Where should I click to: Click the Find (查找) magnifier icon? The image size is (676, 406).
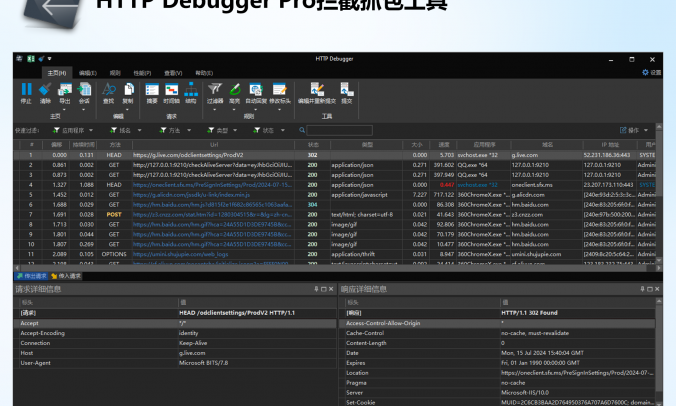[109, 89]
